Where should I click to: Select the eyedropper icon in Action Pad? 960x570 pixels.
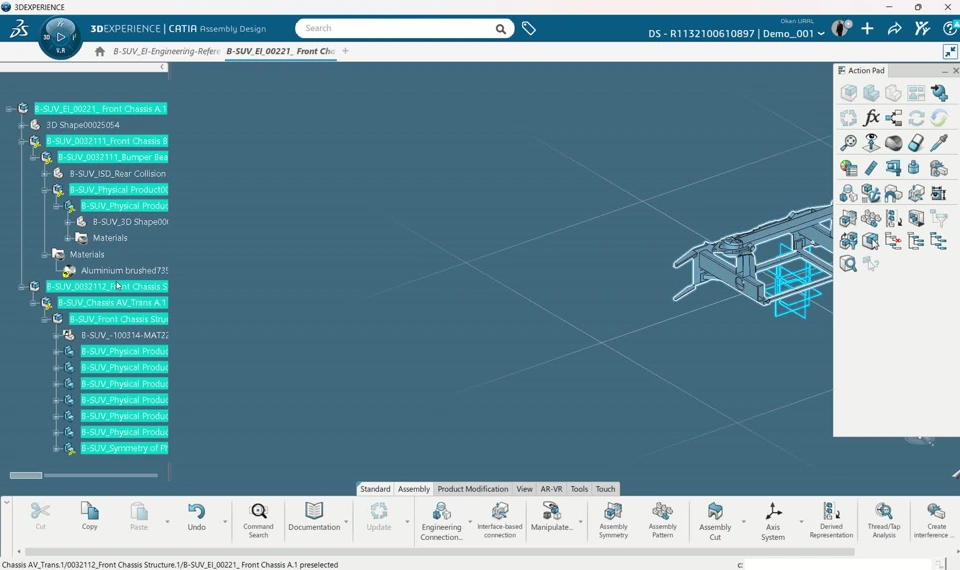[939, 143]
